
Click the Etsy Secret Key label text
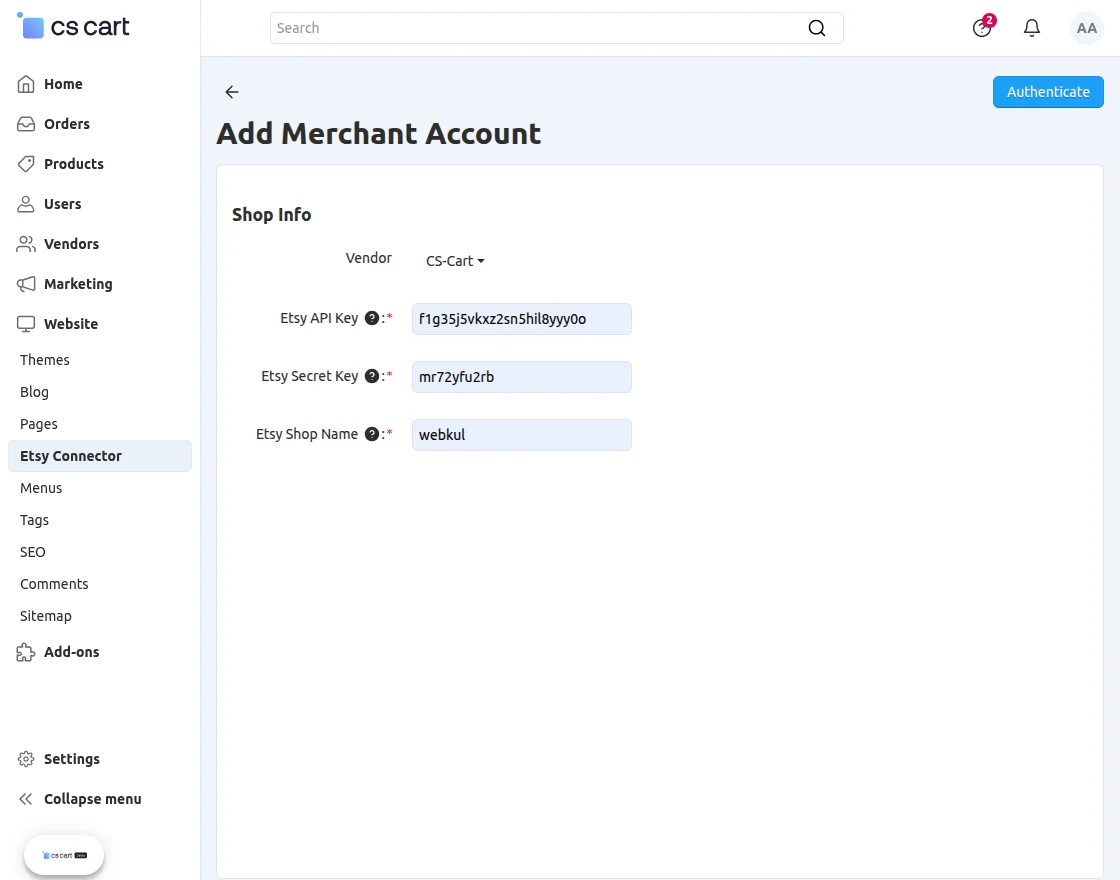(309, 376)
